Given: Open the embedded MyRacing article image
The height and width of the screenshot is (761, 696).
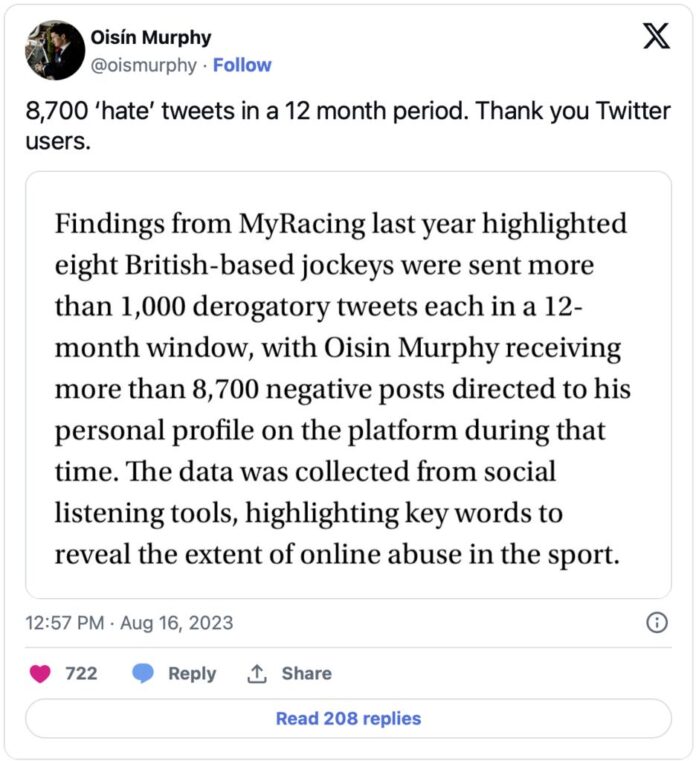Looking at the screenshot, I should [348, 385].
